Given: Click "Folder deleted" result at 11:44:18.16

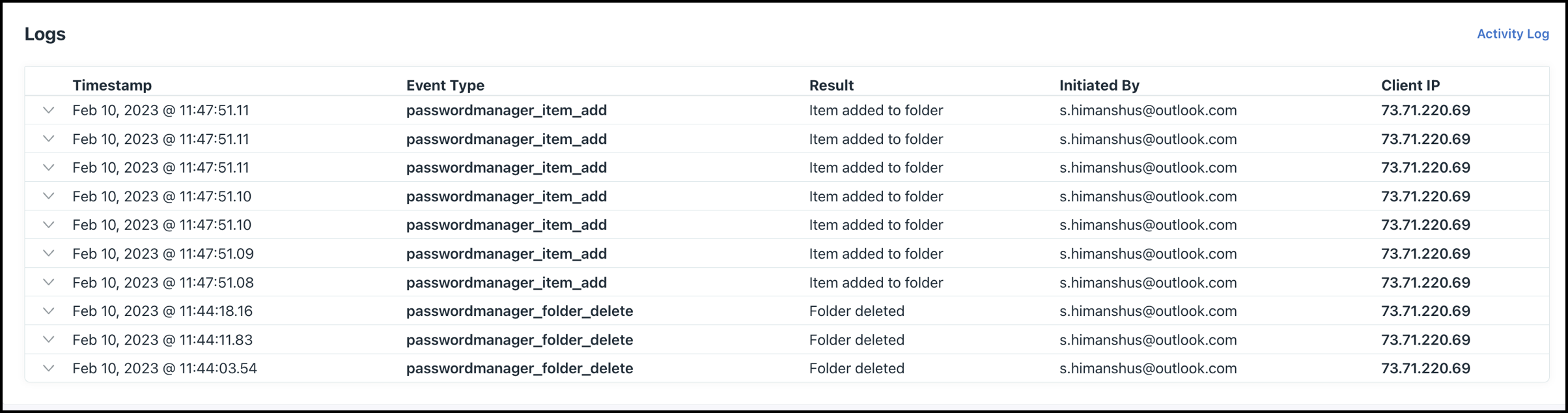Looking at the screenshot, I should [x=856, y=311].
